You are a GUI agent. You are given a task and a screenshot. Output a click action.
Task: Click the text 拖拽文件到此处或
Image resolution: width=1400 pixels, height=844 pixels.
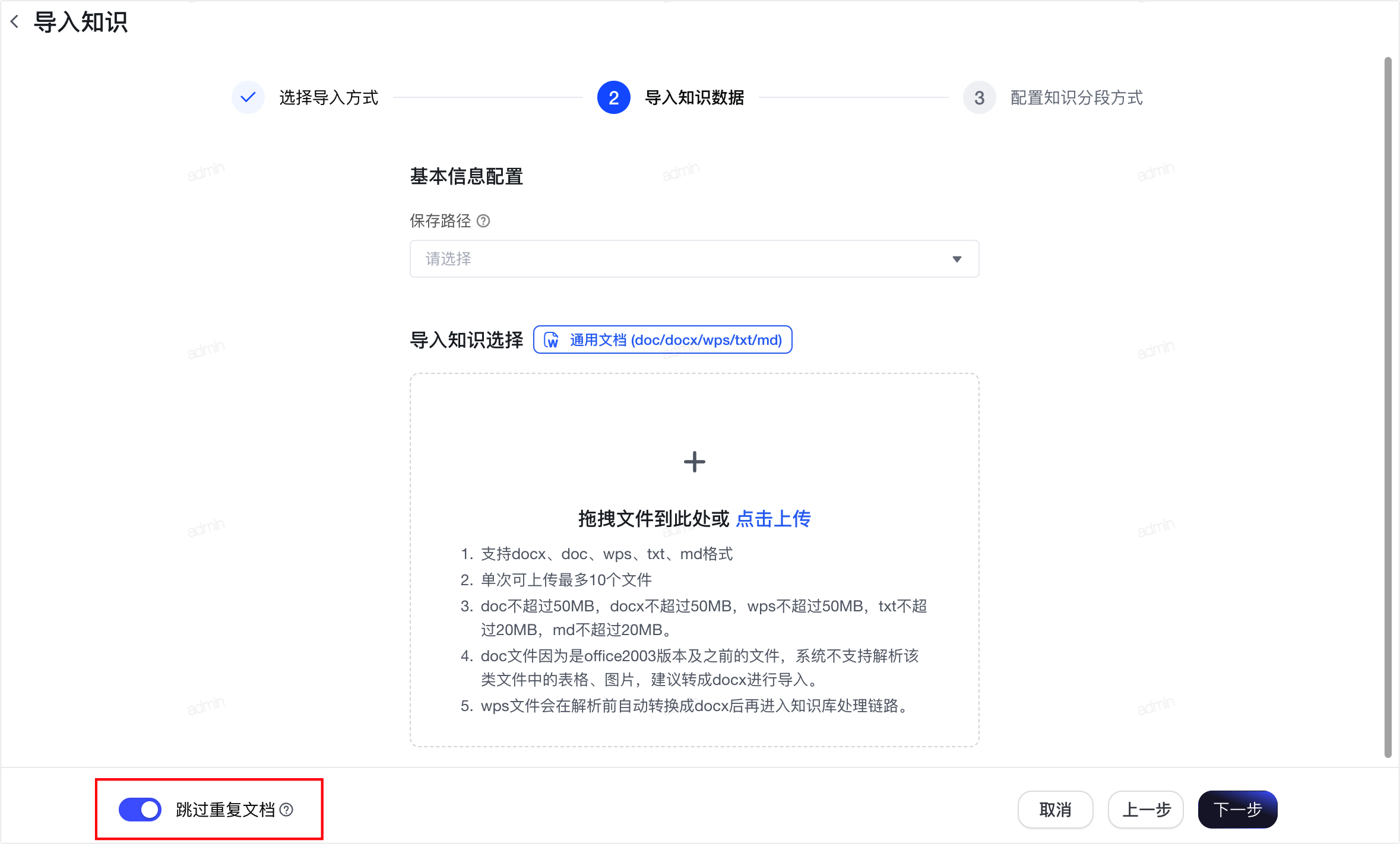(654, 519)
